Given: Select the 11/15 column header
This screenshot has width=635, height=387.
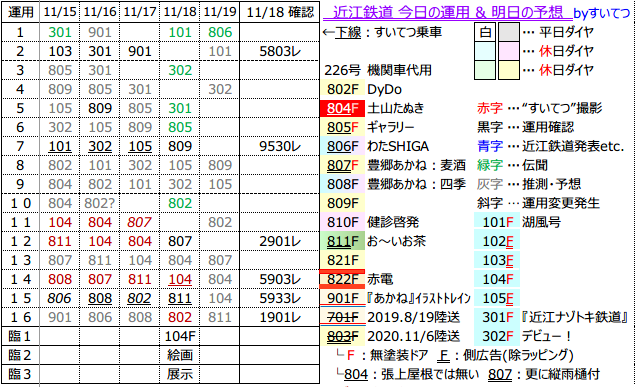Looking at the screenshot, I should coord(60,12).
